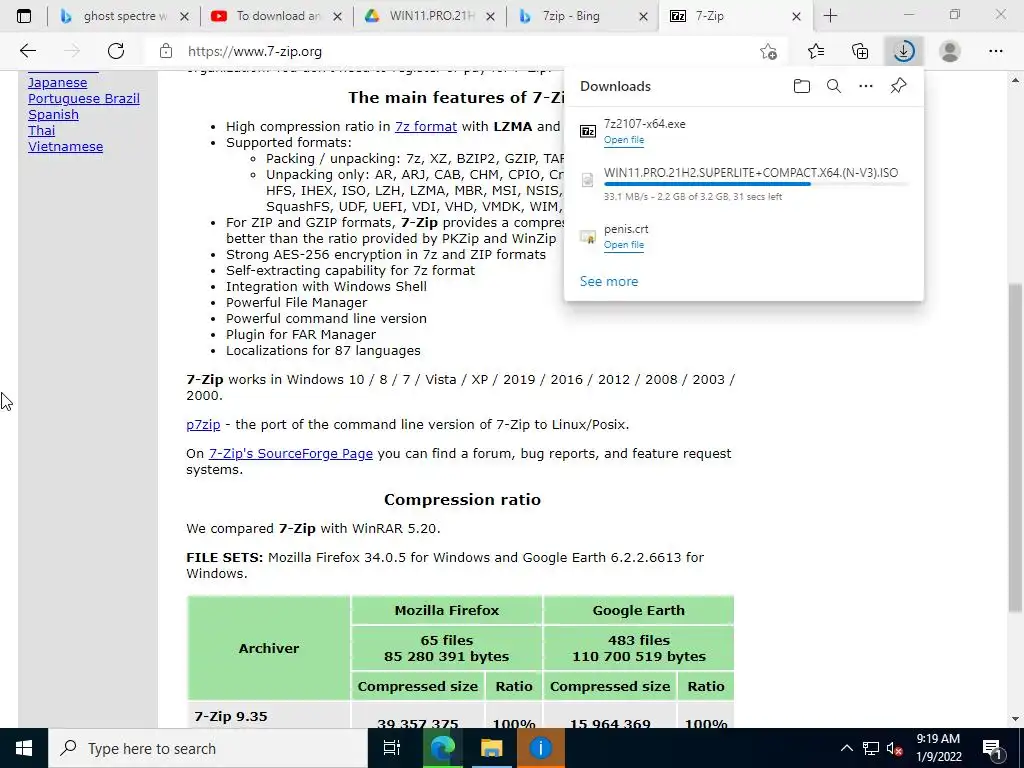Screen dimensions: 1024x768
Task: Click the muted volume tray icon
Action: 895,748
